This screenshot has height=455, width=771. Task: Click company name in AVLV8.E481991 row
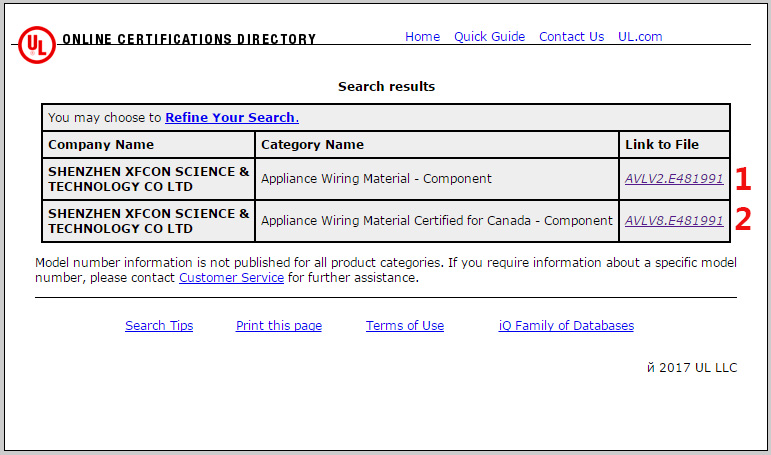click(x=148, y=221)
